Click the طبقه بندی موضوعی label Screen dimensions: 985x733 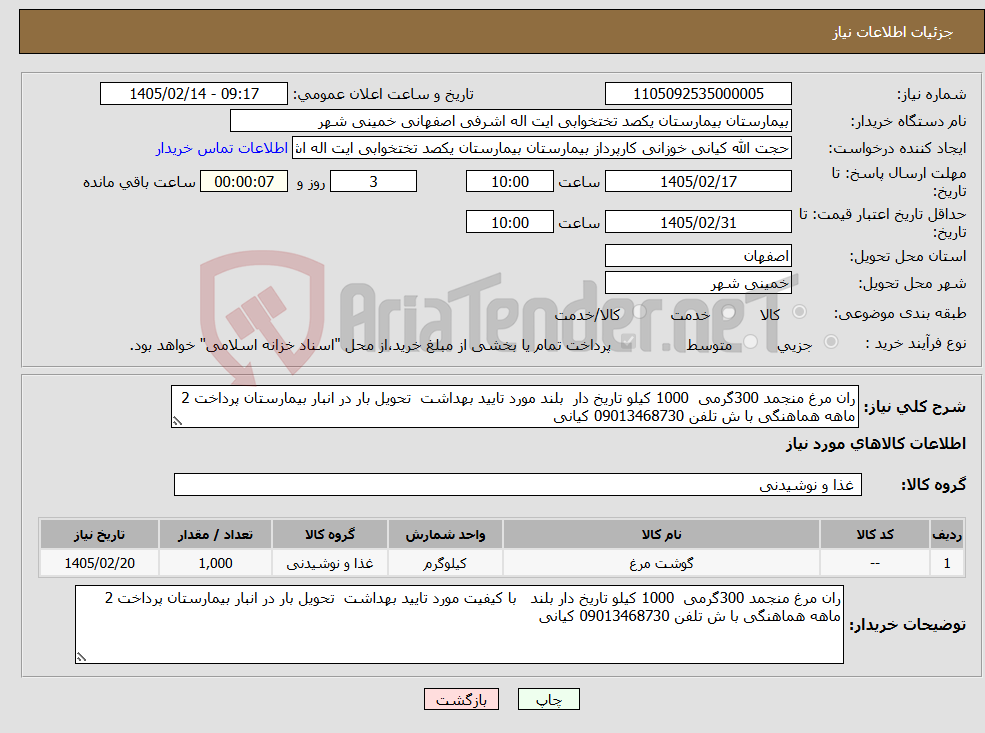pyautogui.click(x=900, y=313)
